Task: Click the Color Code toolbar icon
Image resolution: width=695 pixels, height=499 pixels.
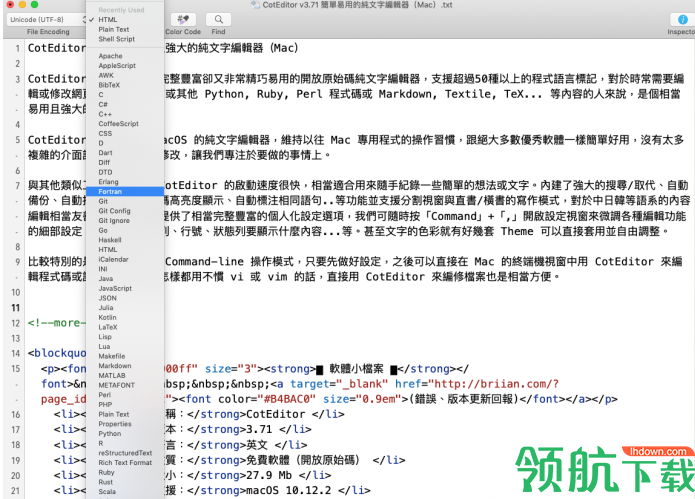Action: coord(183,19)
